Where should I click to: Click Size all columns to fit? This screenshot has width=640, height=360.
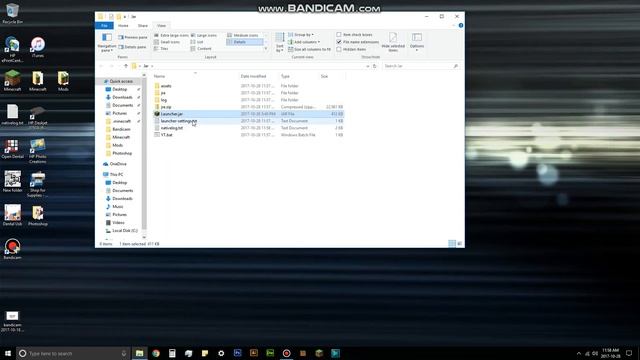310,49
